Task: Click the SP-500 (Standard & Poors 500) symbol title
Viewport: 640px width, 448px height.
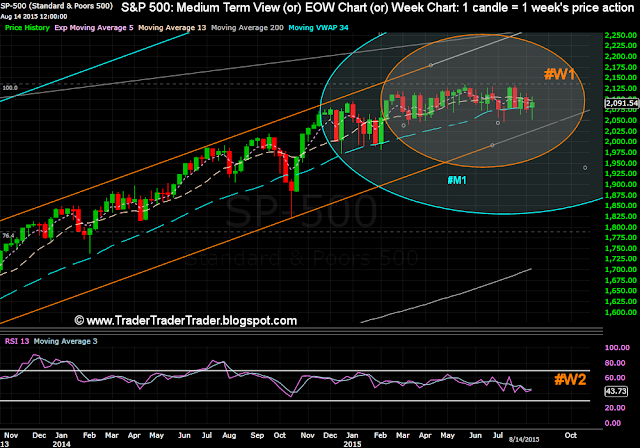Action: [56, 6]
